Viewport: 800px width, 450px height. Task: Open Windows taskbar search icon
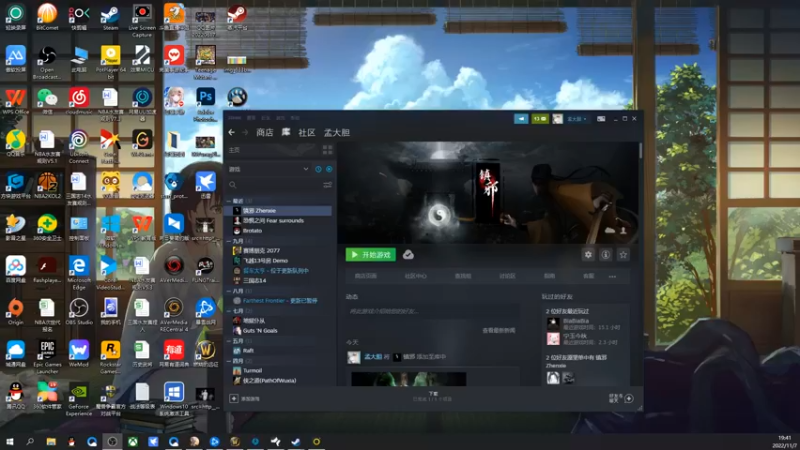click(x=30, y=442)
